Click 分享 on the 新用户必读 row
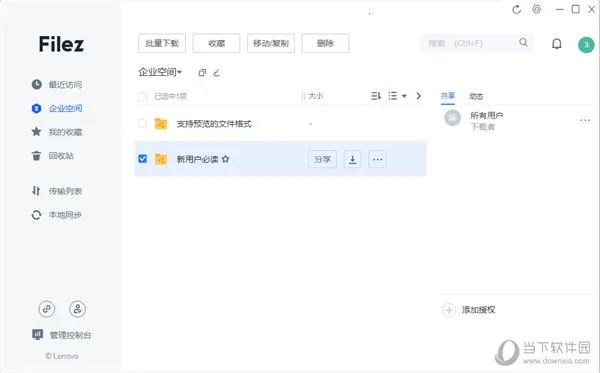The image size is (600, 373). tap(322, 159)
